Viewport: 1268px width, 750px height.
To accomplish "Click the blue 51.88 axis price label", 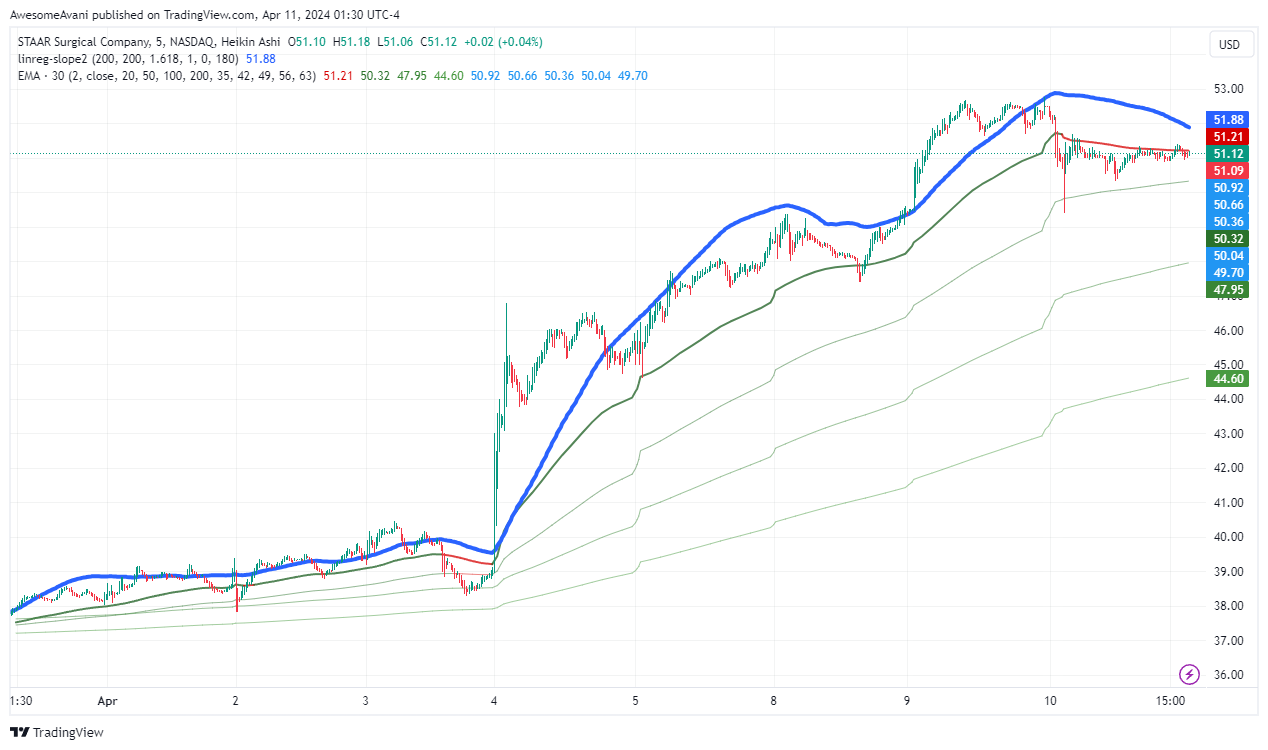I will click(x=1228, y=120).
